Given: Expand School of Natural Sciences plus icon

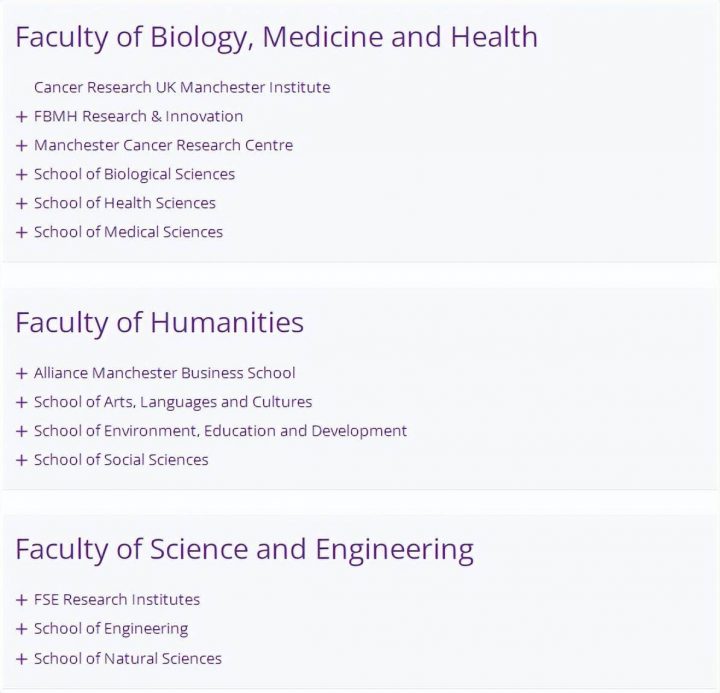Looking at the screenshot, I should [22, 659].
